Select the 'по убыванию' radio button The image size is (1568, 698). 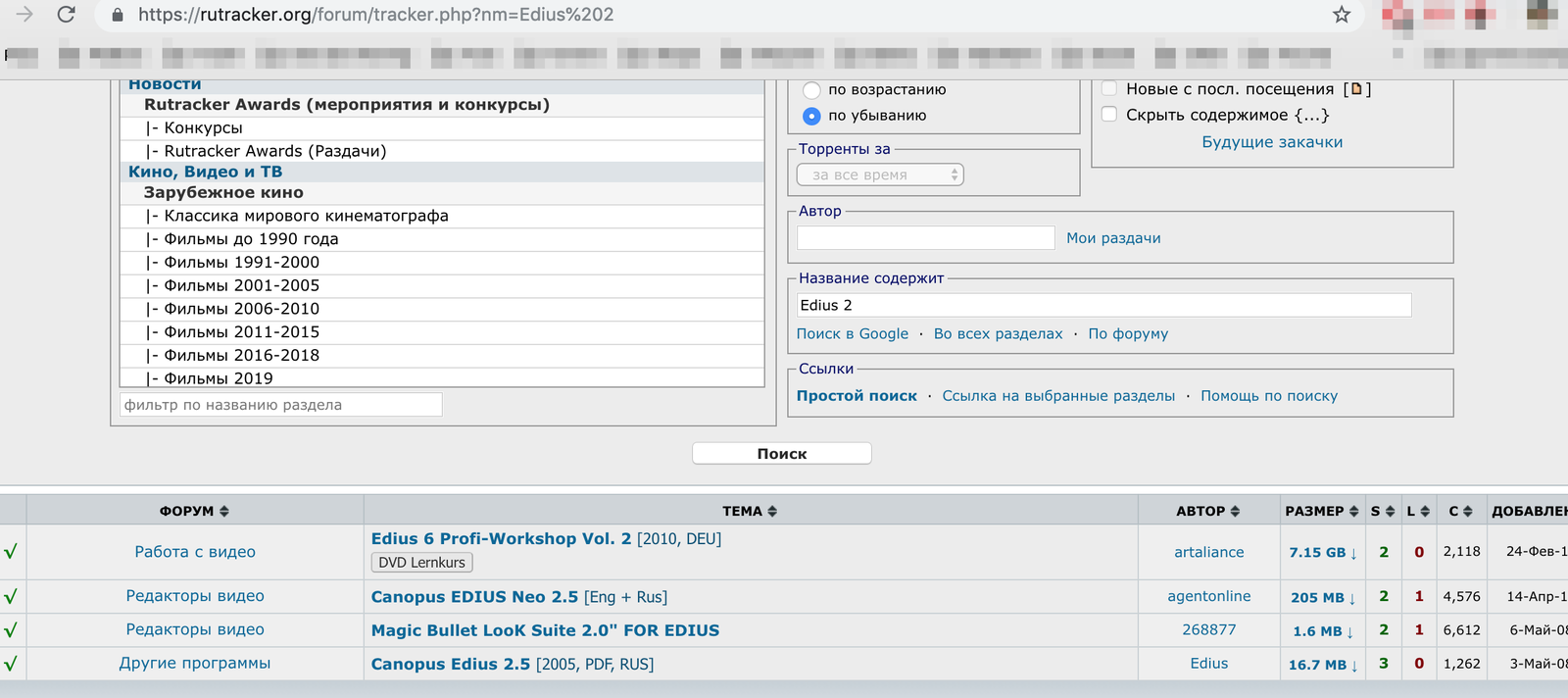(811, 116)
